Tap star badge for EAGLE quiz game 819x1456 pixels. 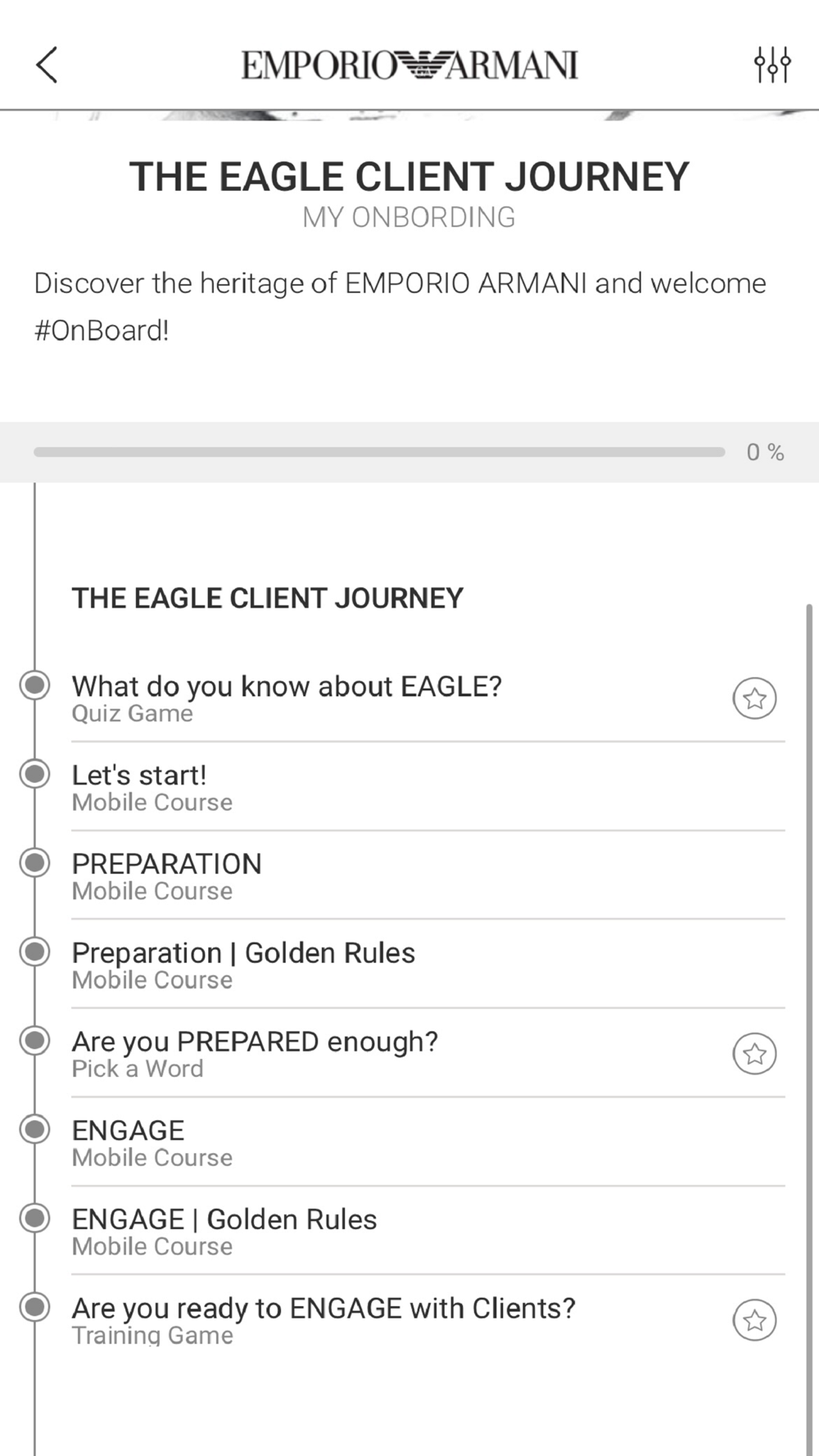[x=754, y=699]
